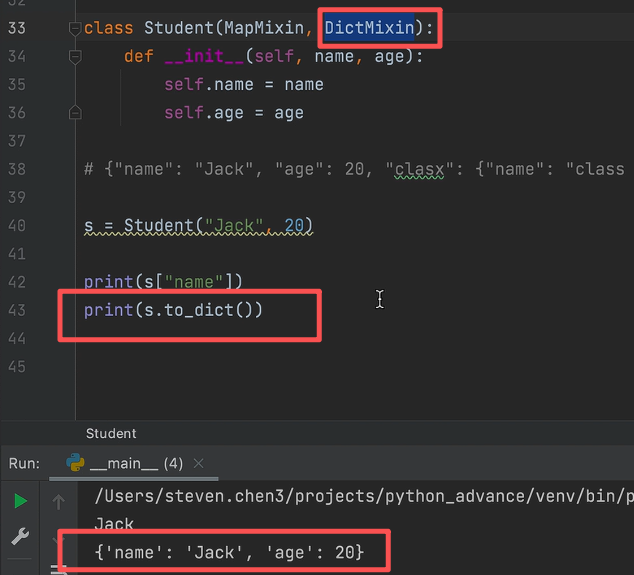Collapse the __init__ method fold marker
This screenshot has width=634, height=575.
click(x=75, y=57)
